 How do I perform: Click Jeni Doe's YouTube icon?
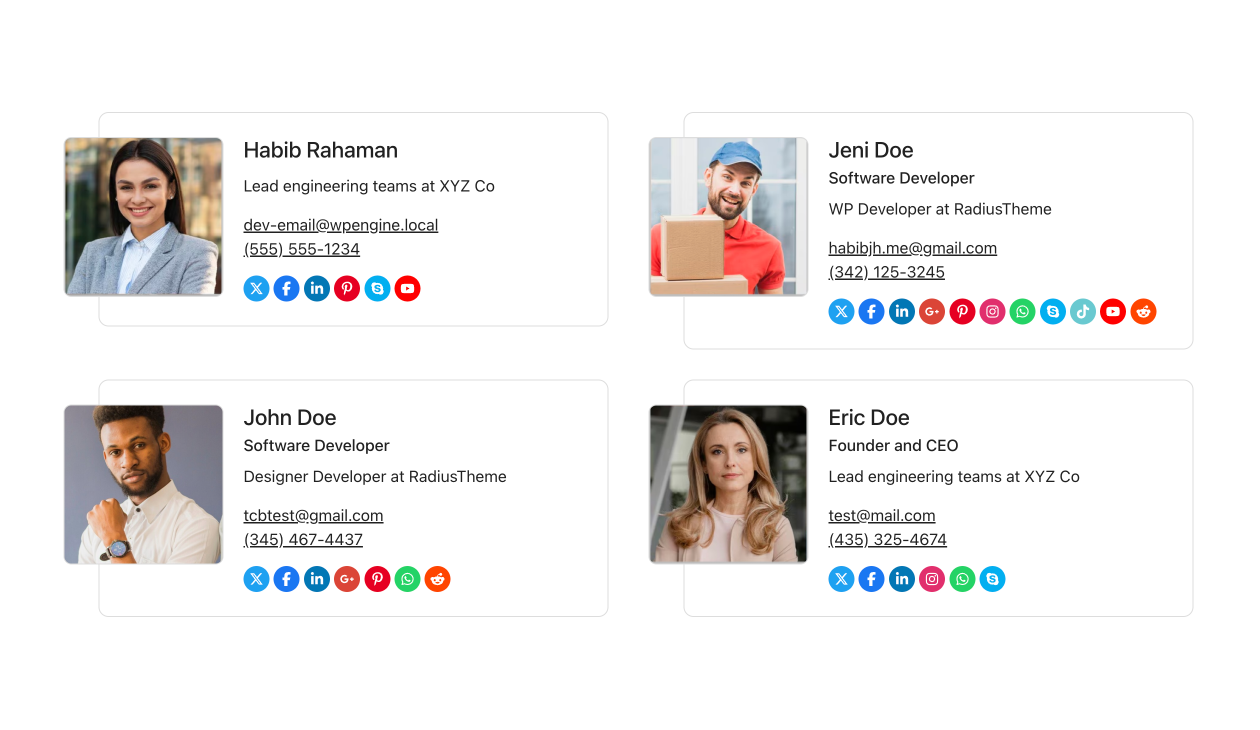pos(1113,312)
